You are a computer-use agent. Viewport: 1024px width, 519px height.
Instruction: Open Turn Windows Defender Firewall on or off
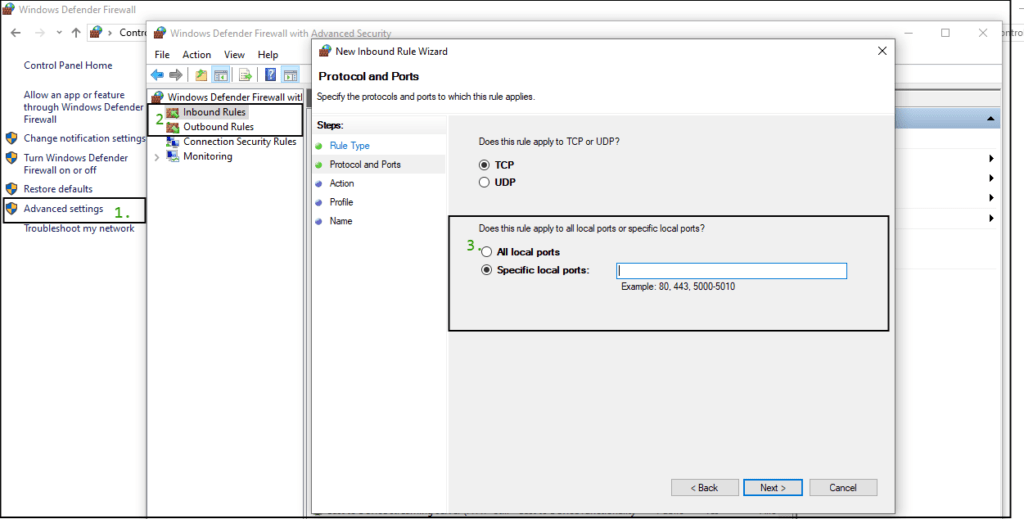click(76, 164)
